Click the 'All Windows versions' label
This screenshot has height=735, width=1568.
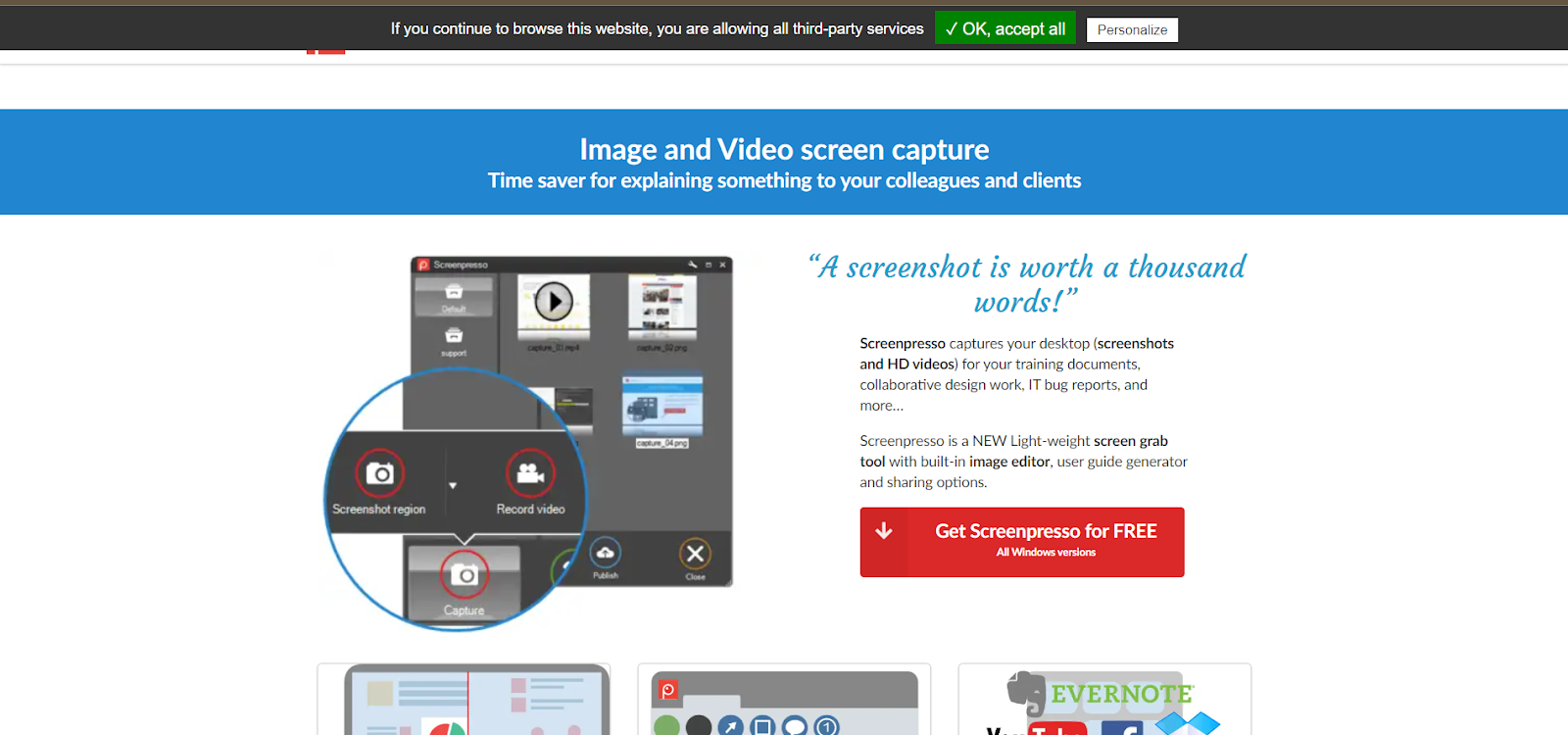tap(1046, 552)
